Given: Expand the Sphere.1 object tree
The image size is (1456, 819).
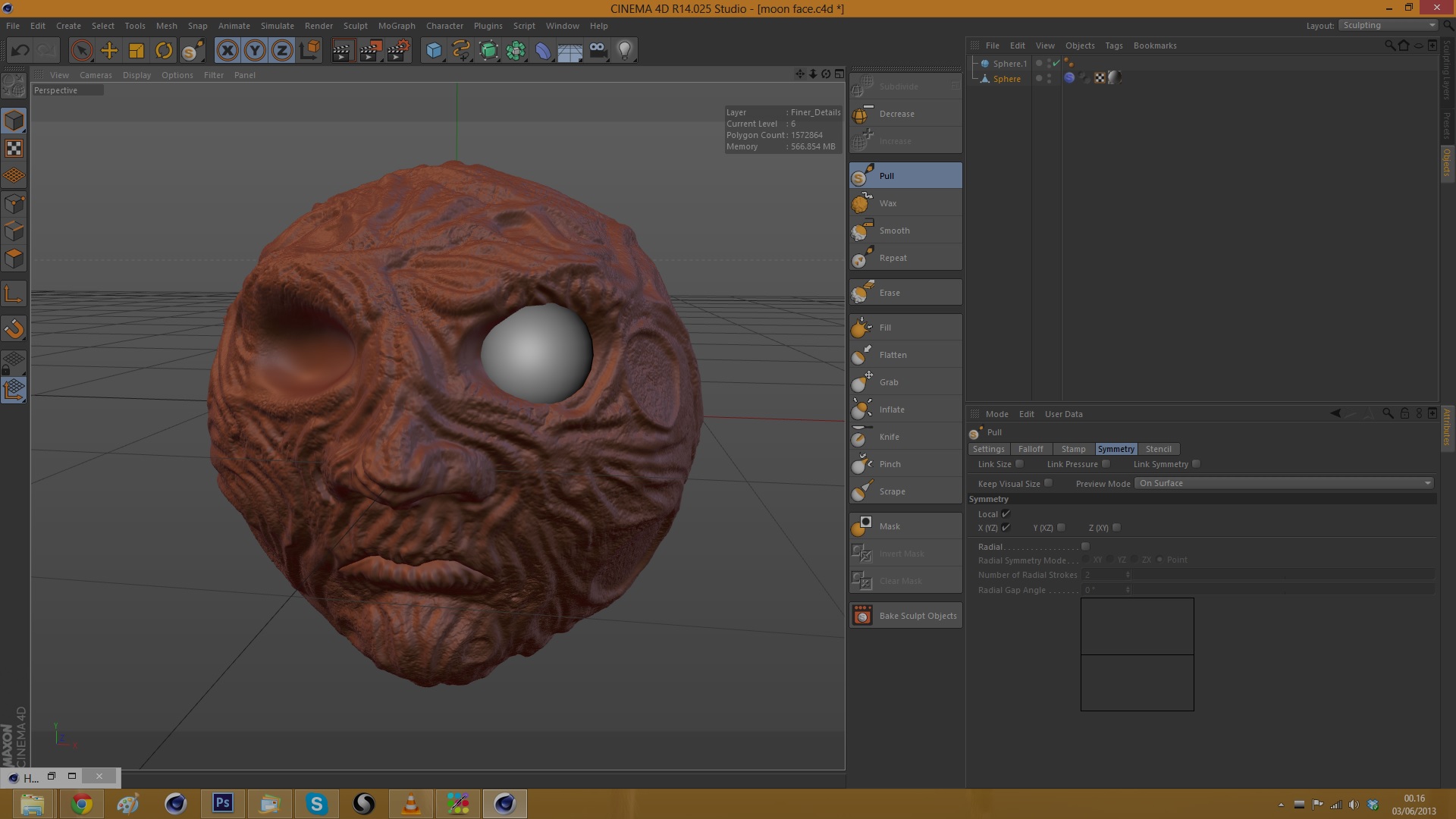Looking at the screenshot, I should 974,64.
